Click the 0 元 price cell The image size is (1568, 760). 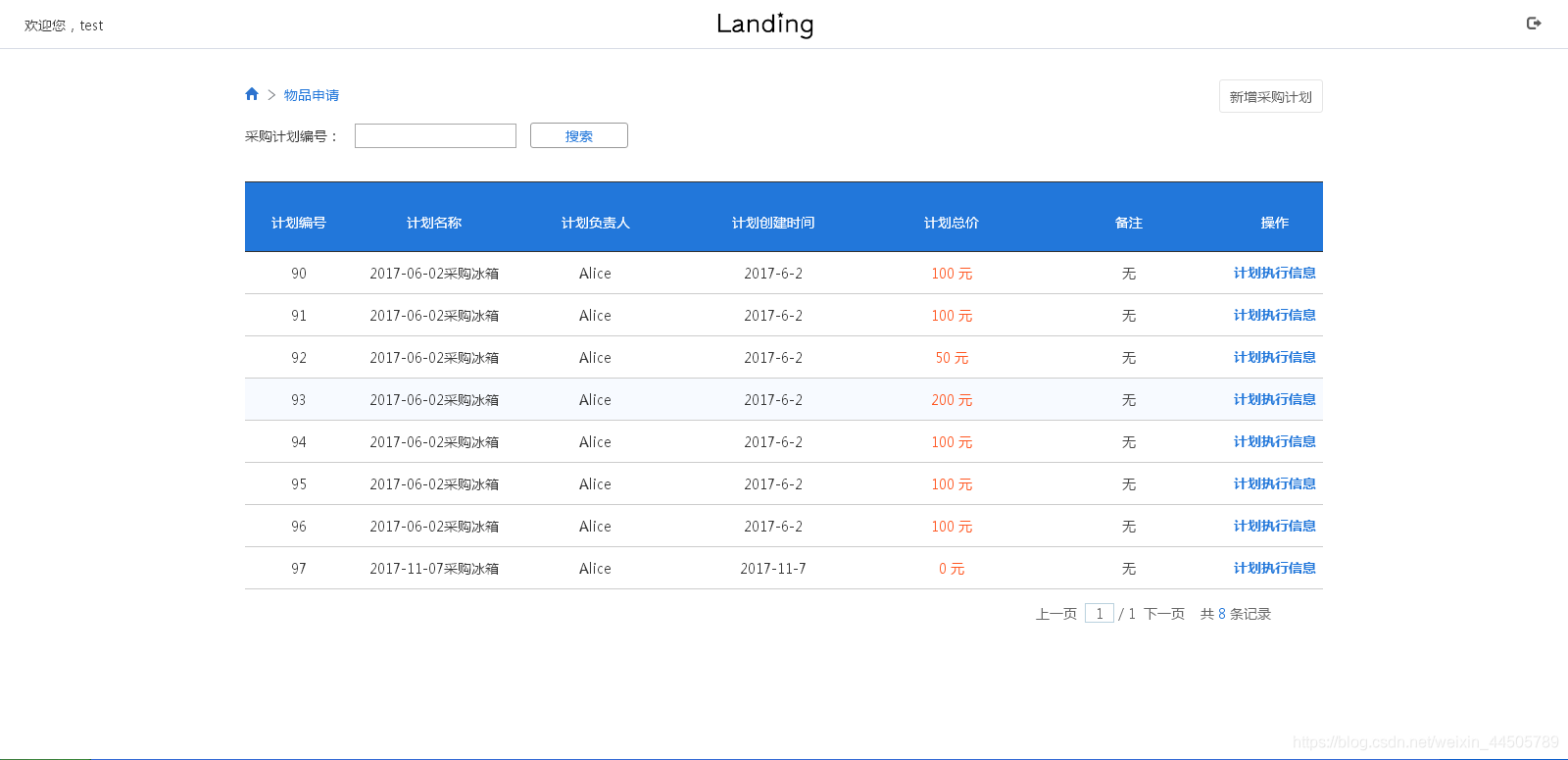click(952, 569)
